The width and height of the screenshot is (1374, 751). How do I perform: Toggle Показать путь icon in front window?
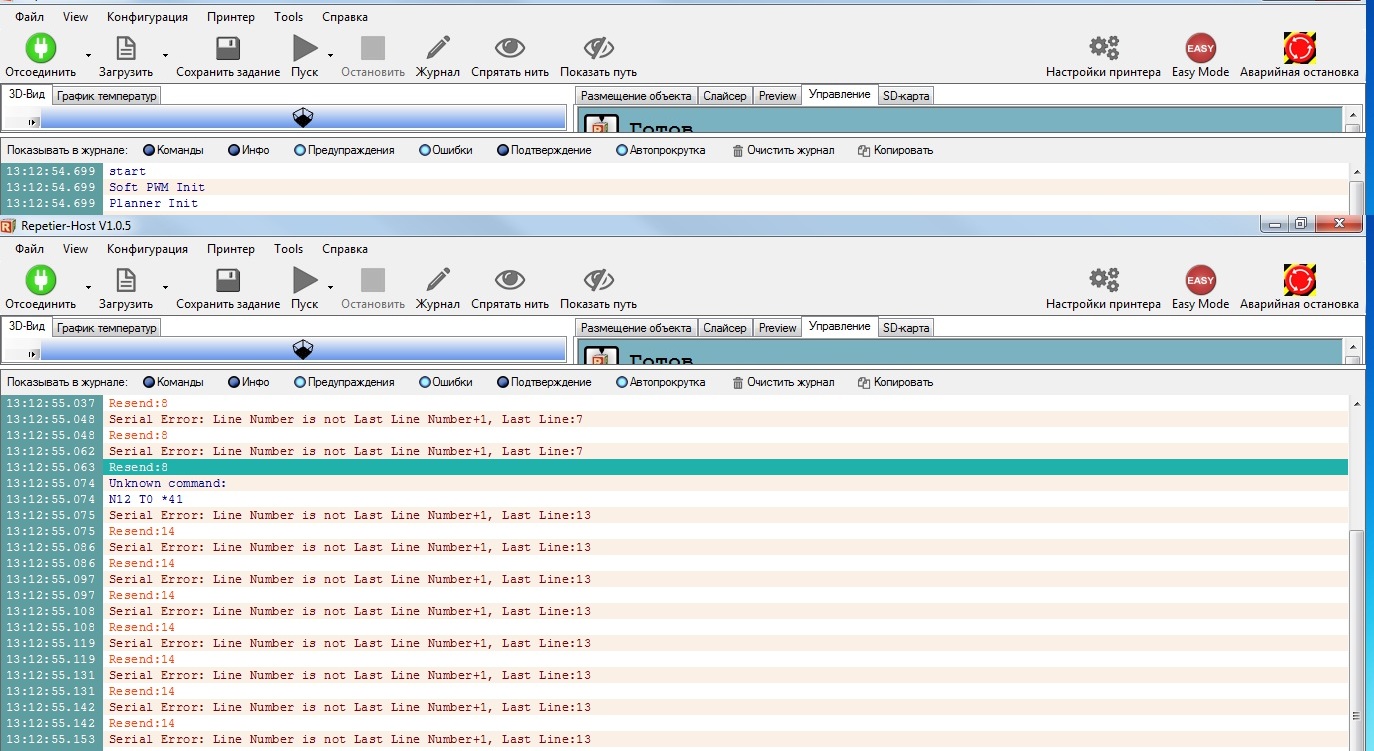pos(598,280)
